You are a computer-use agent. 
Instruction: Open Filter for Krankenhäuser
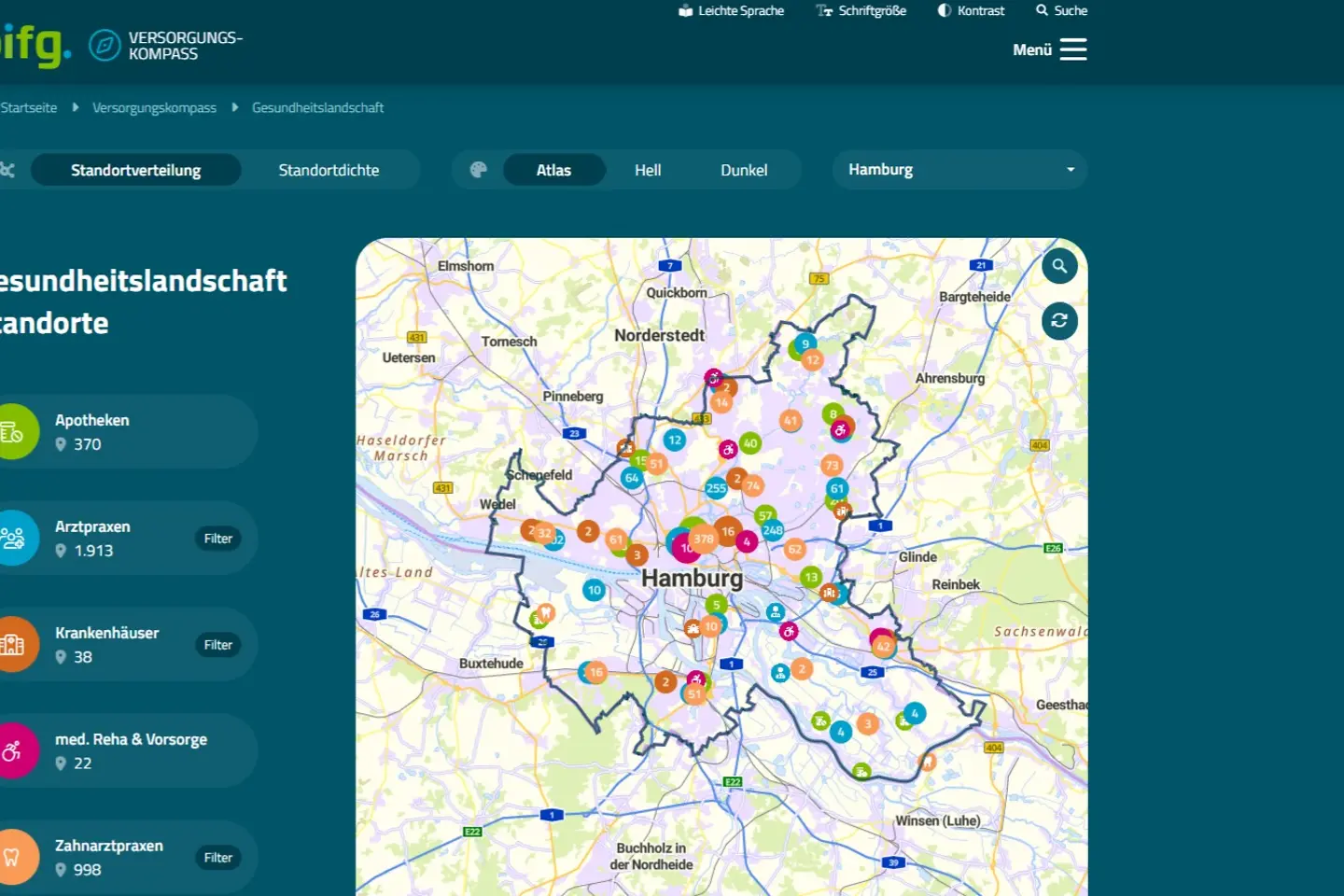218,645
